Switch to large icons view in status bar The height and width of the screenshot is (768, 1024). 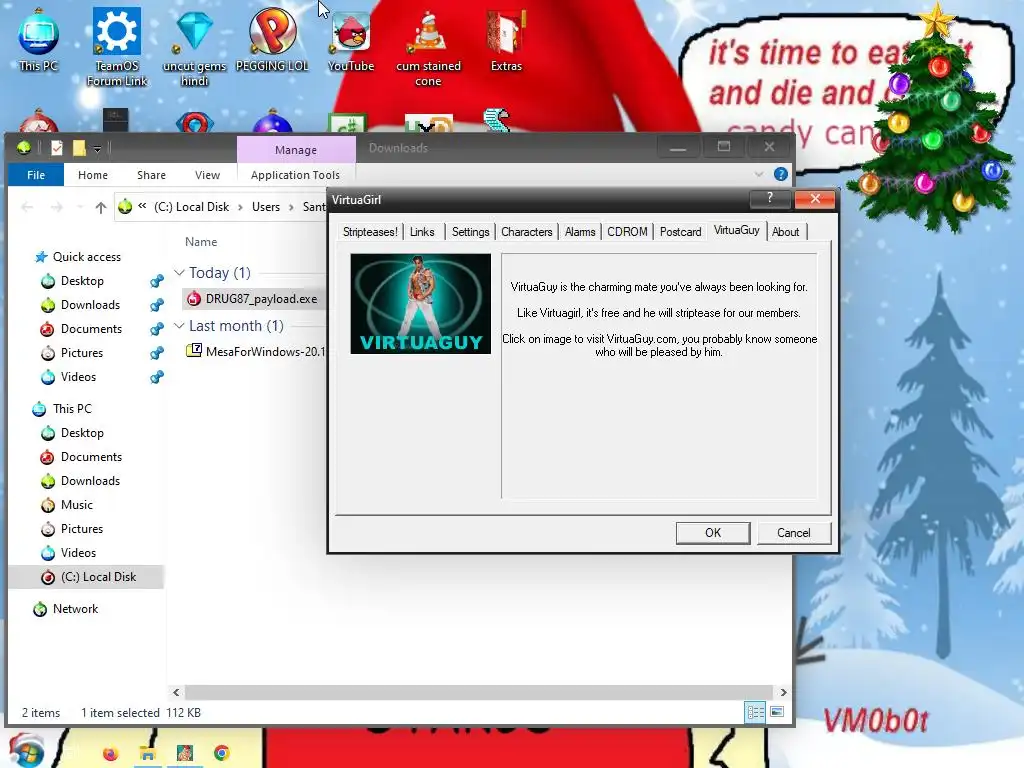pyautogui.click(x=777, y=712)
